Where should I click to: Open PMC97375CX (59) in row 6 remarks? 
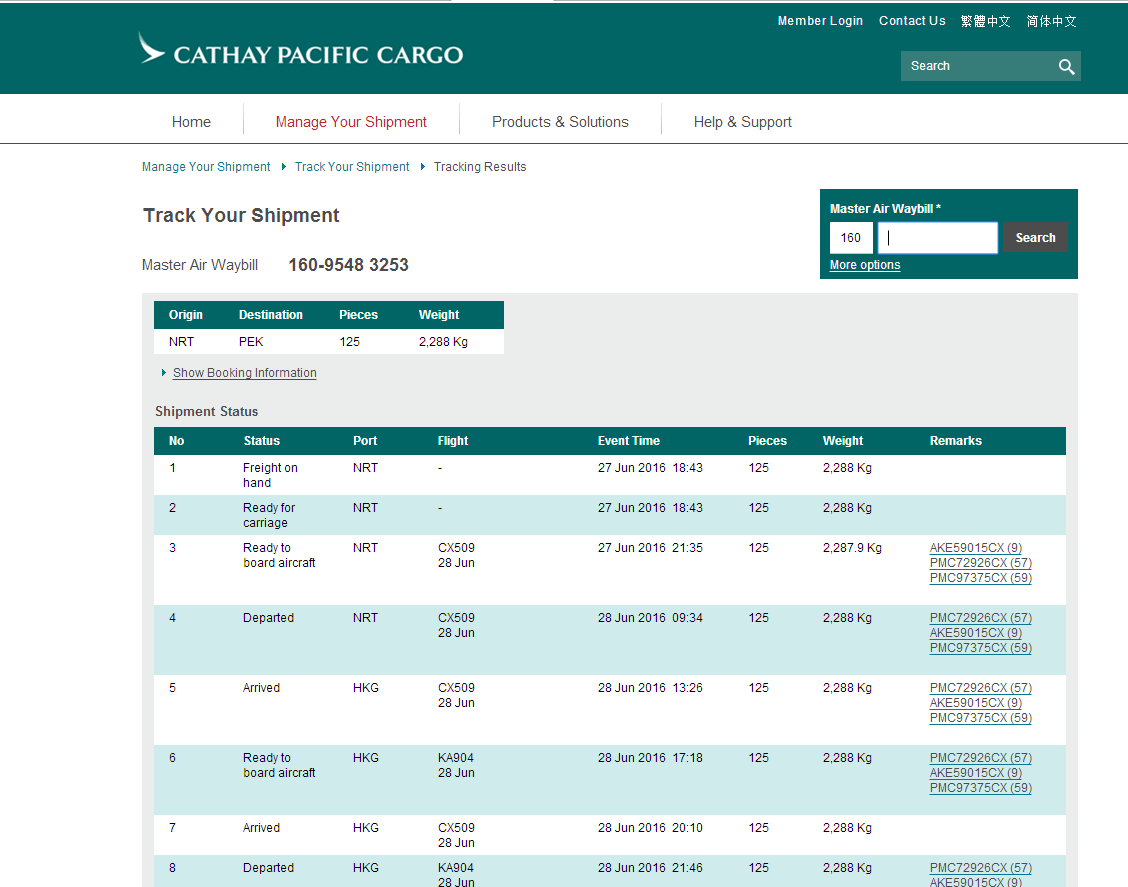981,788
